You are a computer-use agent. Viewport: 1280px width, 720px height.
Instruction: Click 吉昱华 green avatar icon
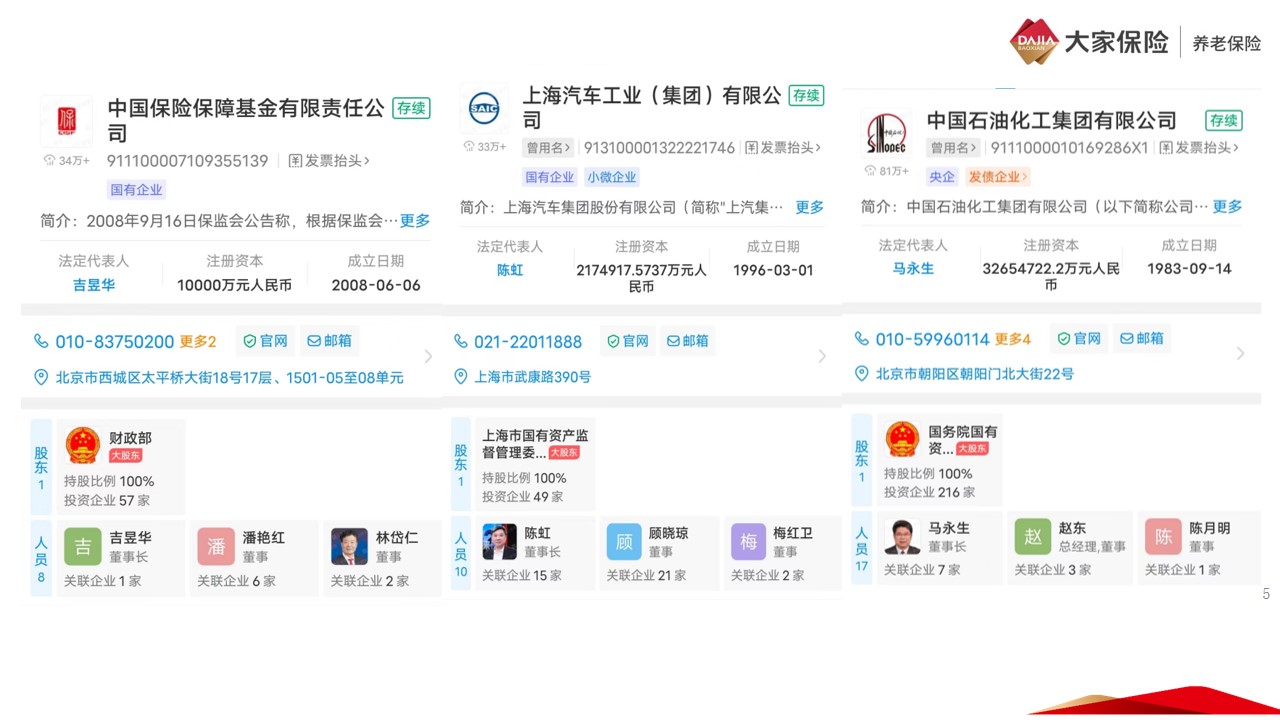(83, 546)
